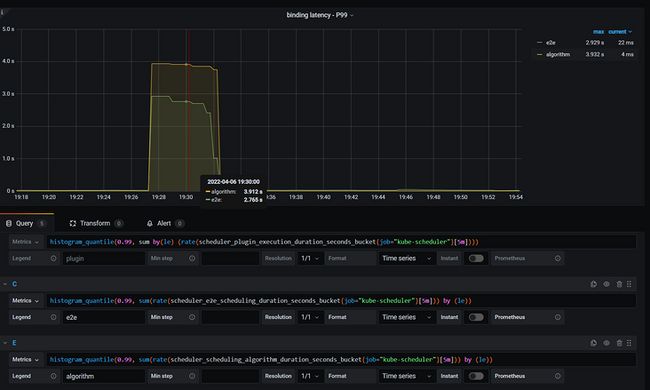Screen dimensions: 650x390
Task: Click the scheduling_algorithm_duration query expression
Action: point(341,359)
